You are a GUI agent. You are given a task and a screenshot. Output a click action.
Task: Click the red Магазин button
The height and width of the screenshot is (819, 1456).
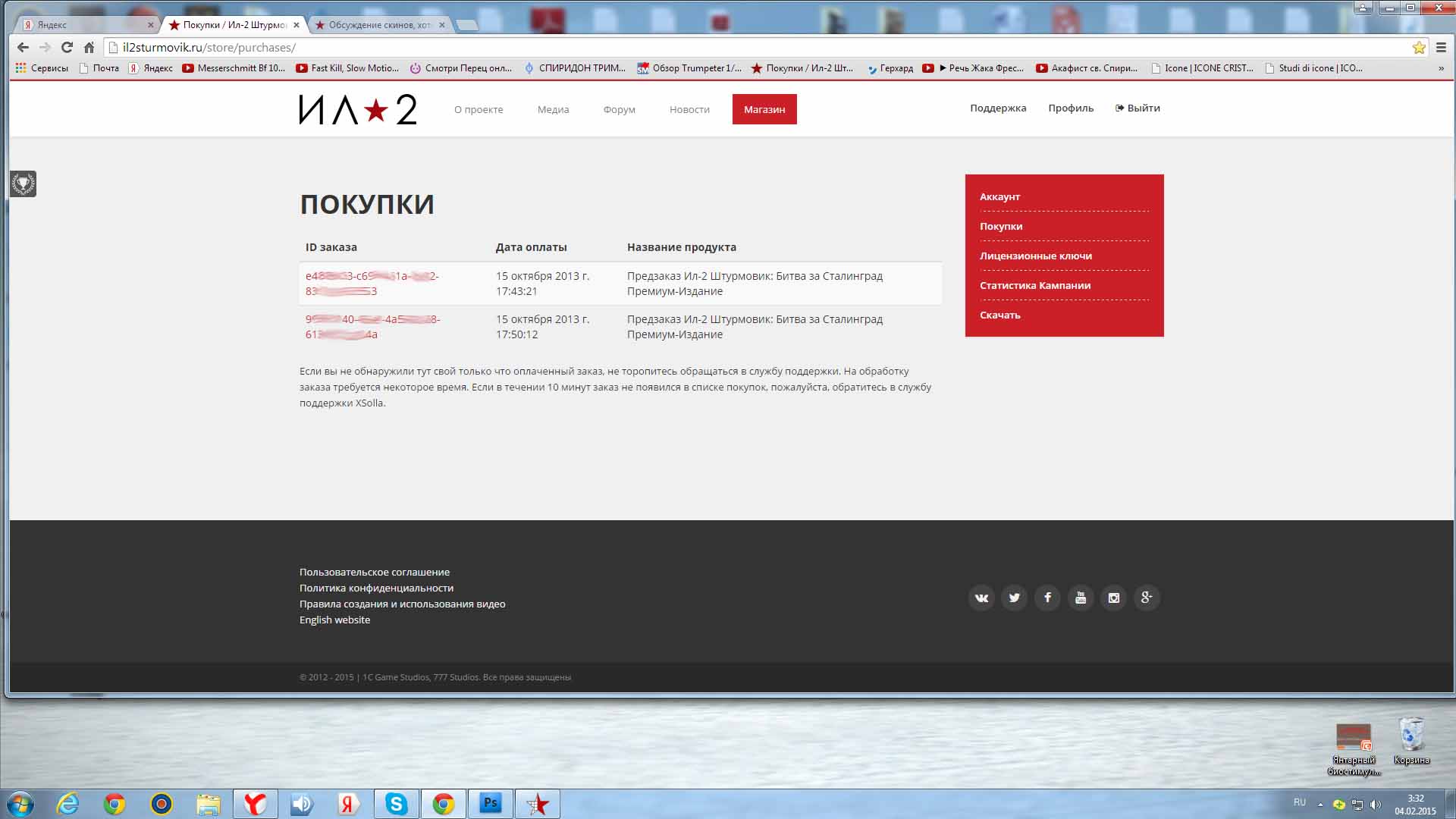point(764,109)
